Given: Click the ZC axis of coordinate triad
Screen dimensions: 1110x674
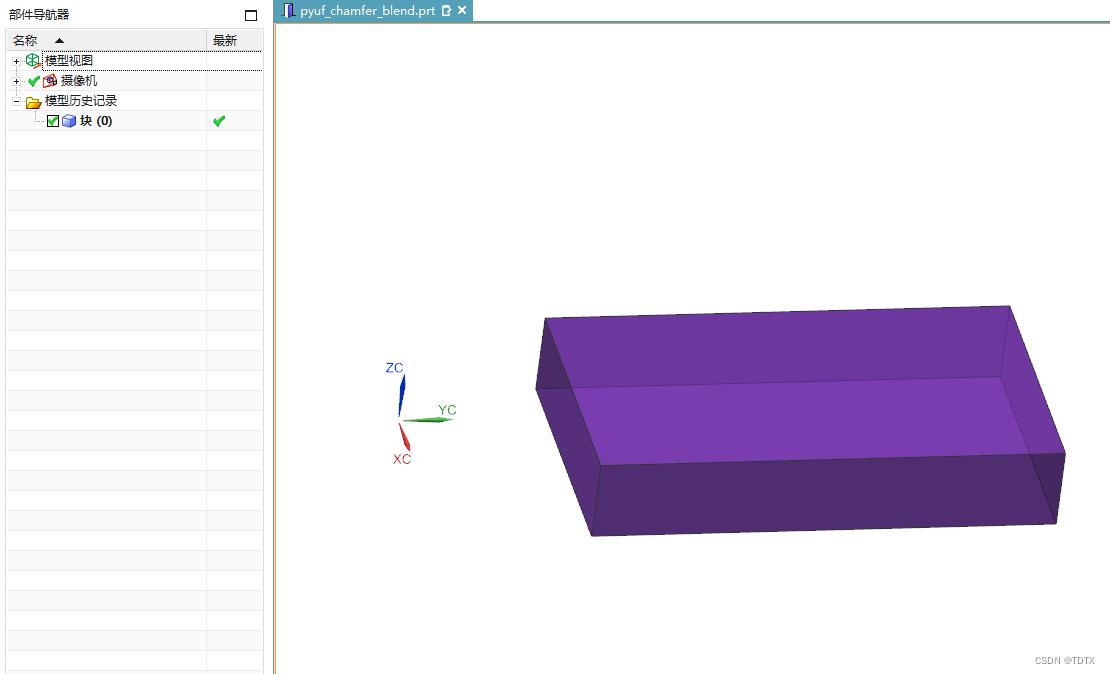Looking at the screenshot, I should point(401,395).
